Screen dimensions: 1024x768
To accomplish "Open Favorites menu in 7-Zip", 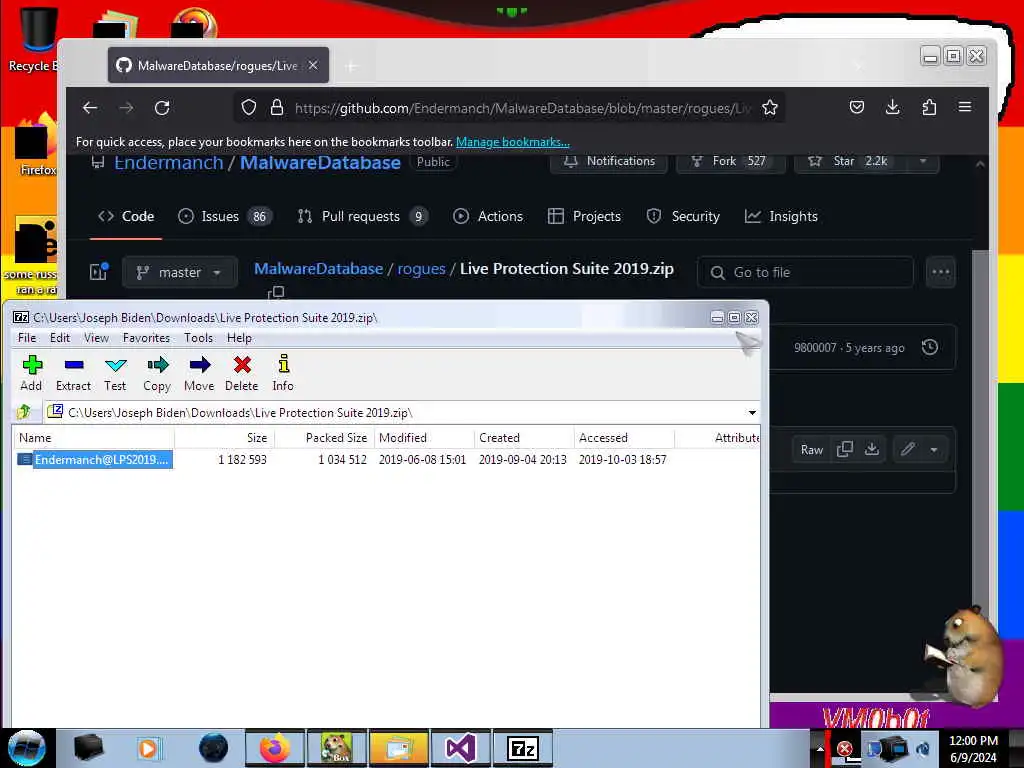I will pos(146,338).
